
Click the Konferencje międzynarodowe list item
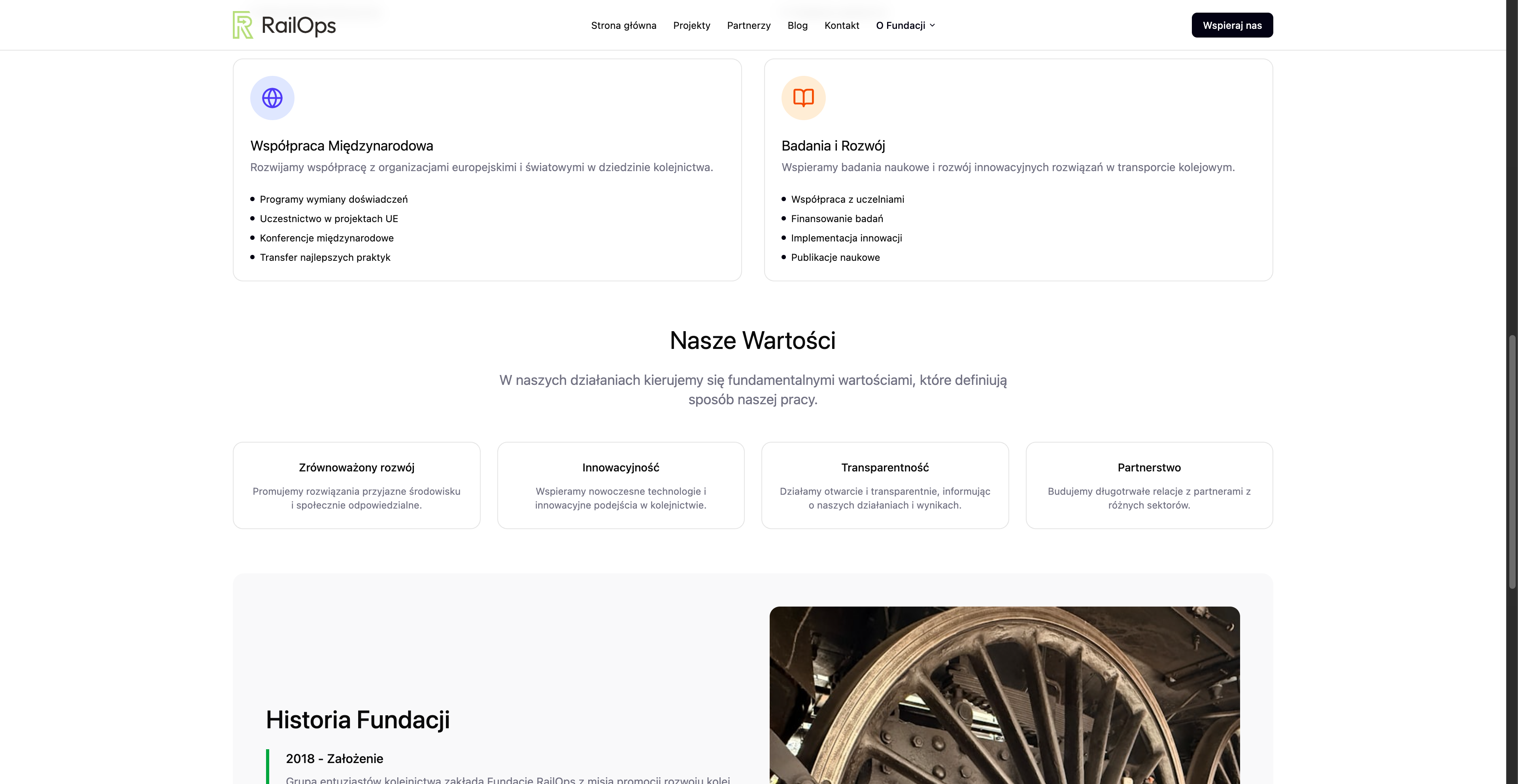click(327, 238)
